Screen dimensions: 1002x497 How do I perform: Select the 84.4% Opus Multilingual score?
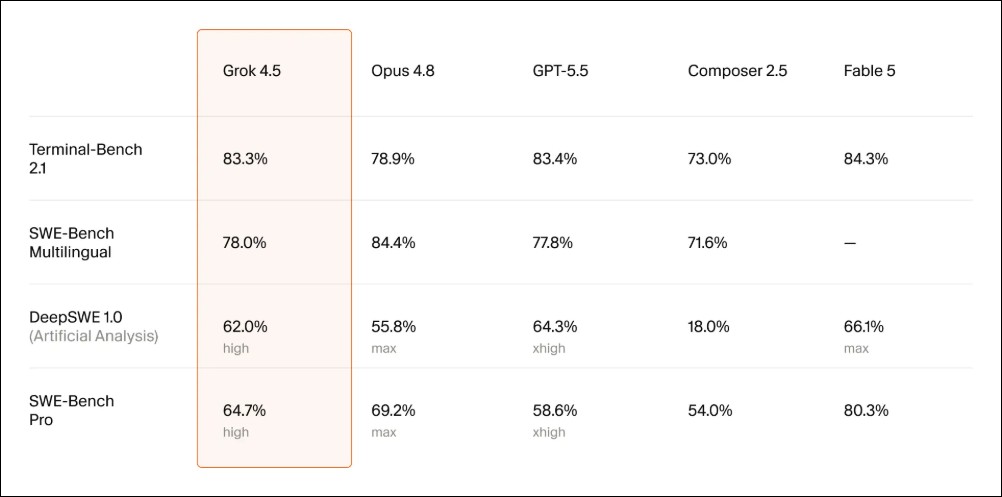[x=393, y=243]
